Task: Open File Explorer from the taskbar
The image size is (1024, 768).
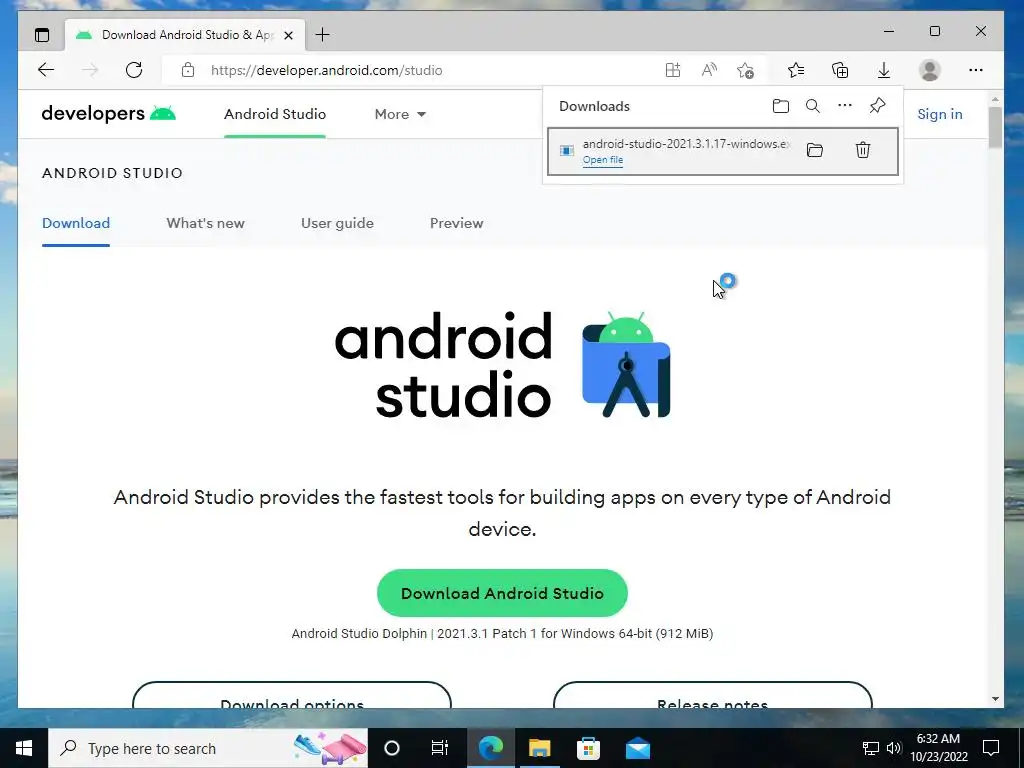Action: click(x=539, y=748)
